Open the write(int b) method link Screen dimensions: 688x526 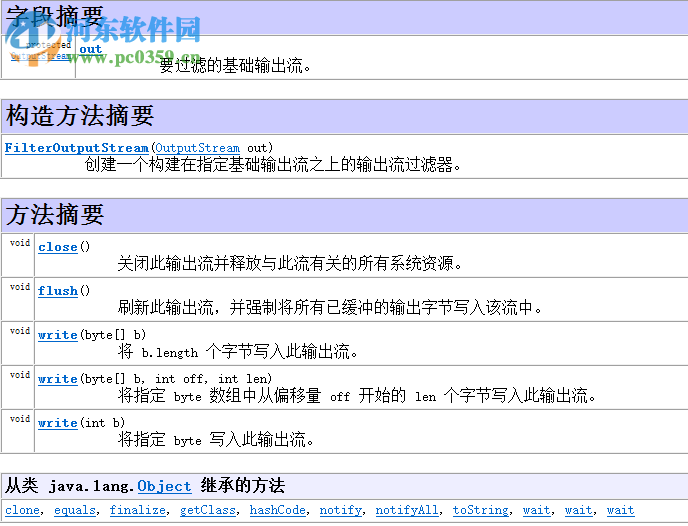58,423
